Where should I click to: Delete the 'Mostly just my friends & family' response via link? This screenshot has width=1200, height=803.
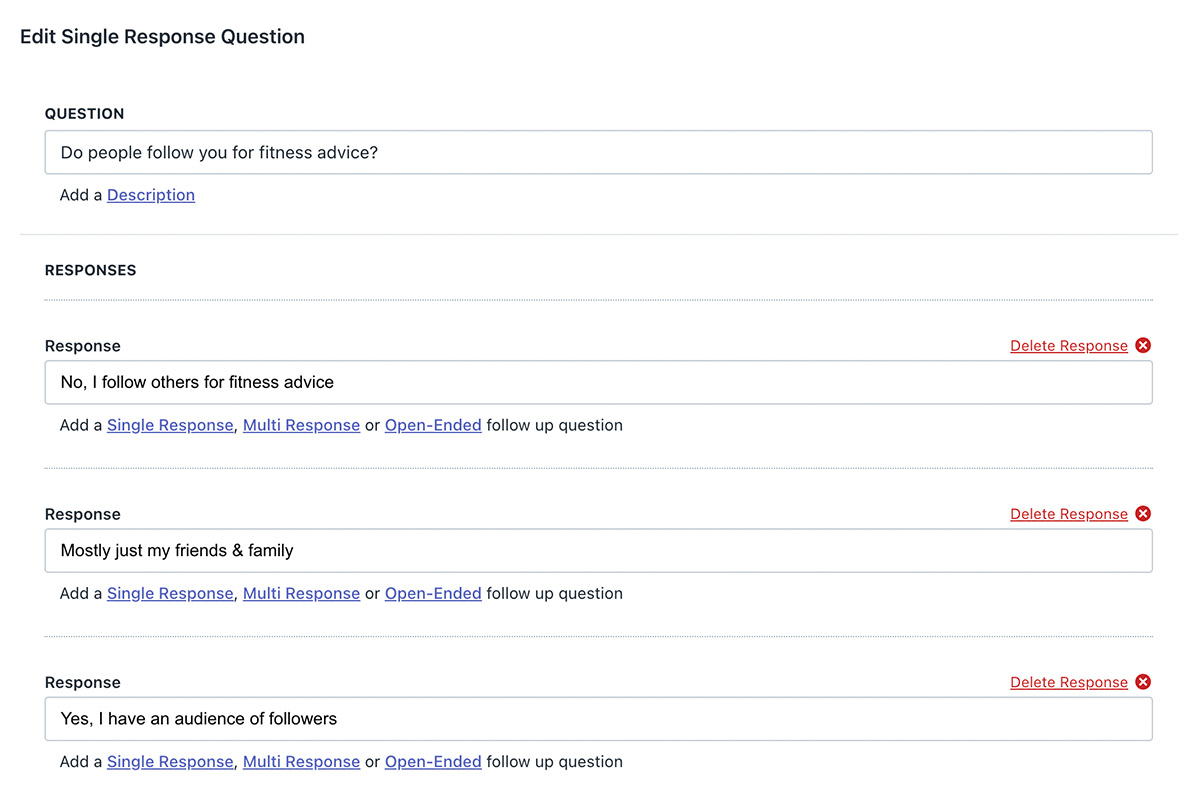click(x=1068, y=514)
